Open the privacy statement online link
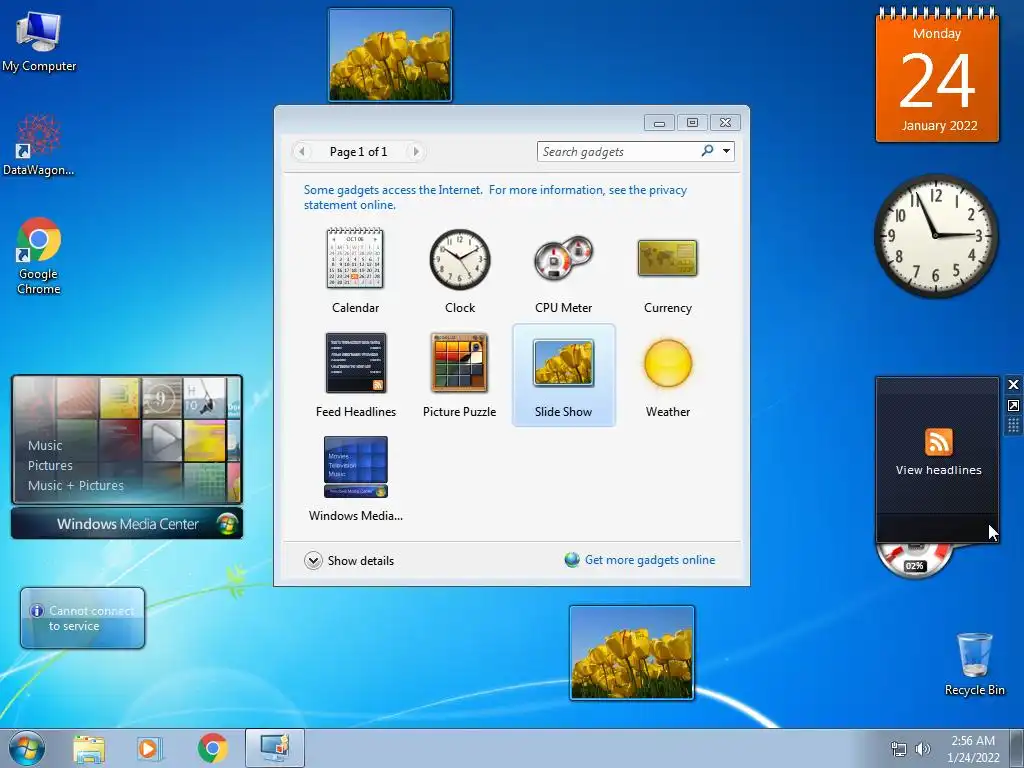This screenshot has height=768, width=1024. pyautogui.click(x=495, y=197)
